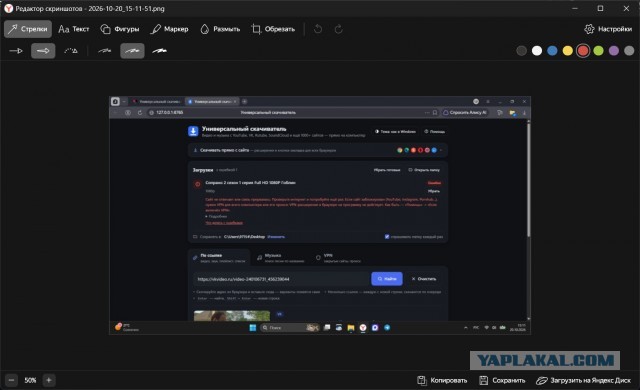The height and width of the screenshot is (390, 640).
Task: Set the medium stroke thickness
Action: [x=132, y=51]
